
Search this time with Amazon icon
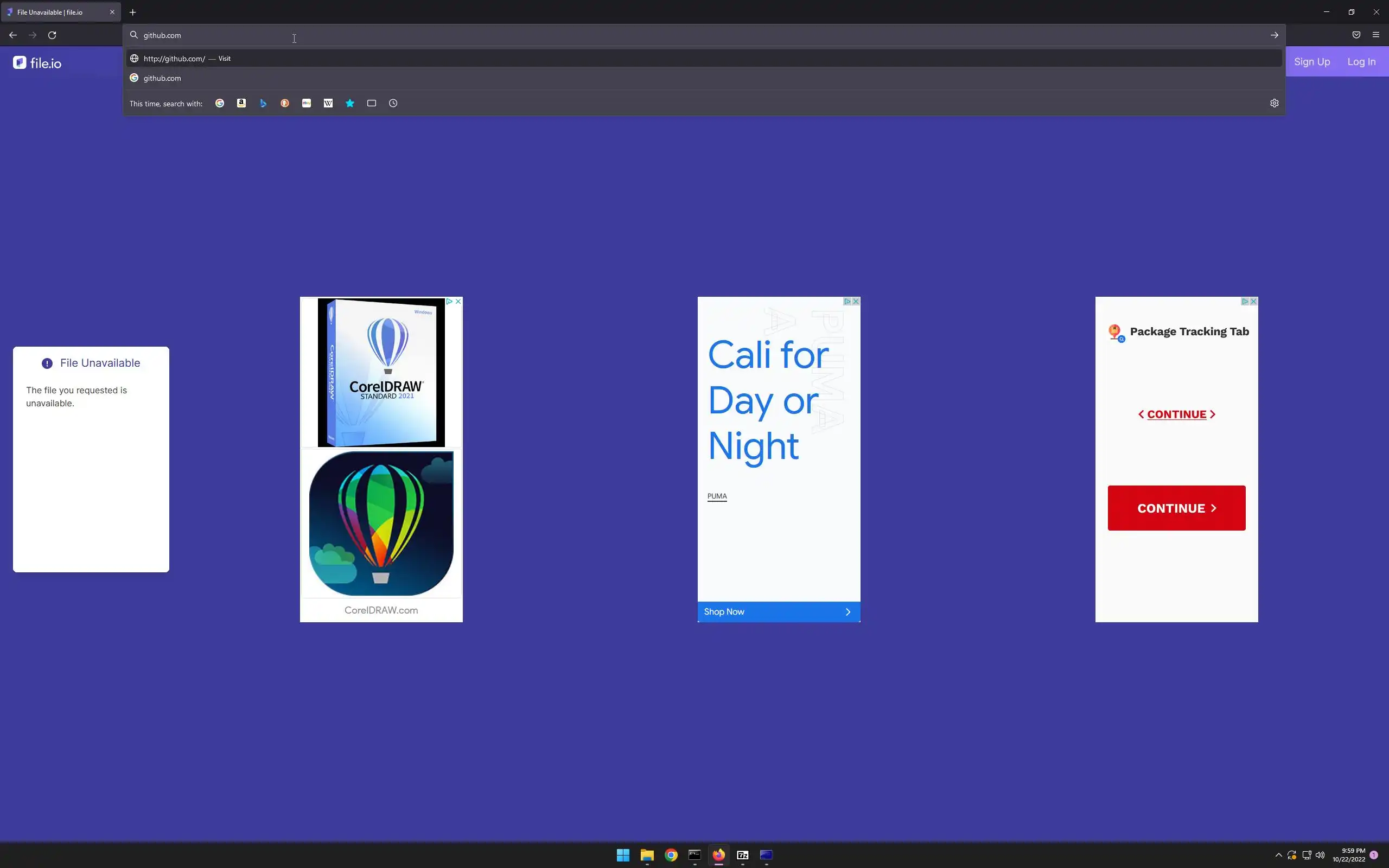pos(241,103)
